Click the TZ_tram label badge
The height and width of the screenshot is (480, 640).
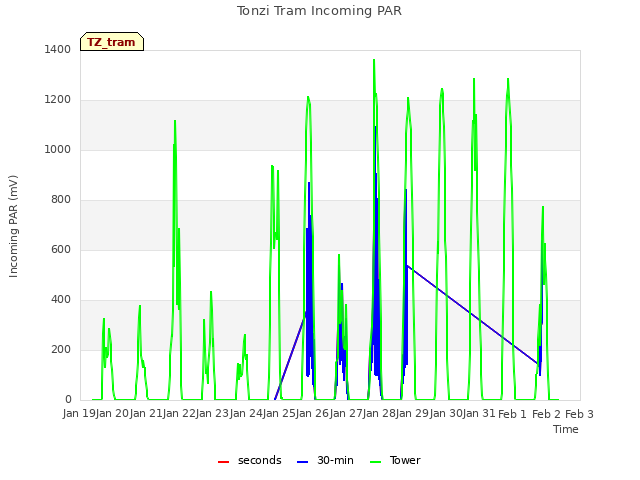coord(112,42)
